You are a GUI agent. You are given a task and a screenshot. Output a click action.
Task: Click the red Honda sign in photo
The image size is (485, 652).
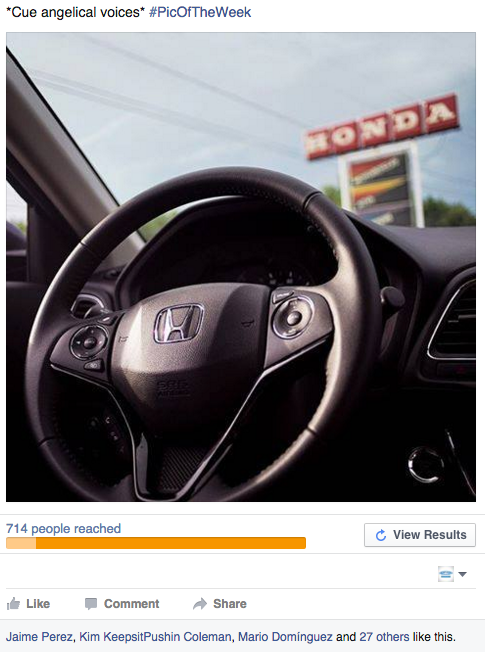382,127
